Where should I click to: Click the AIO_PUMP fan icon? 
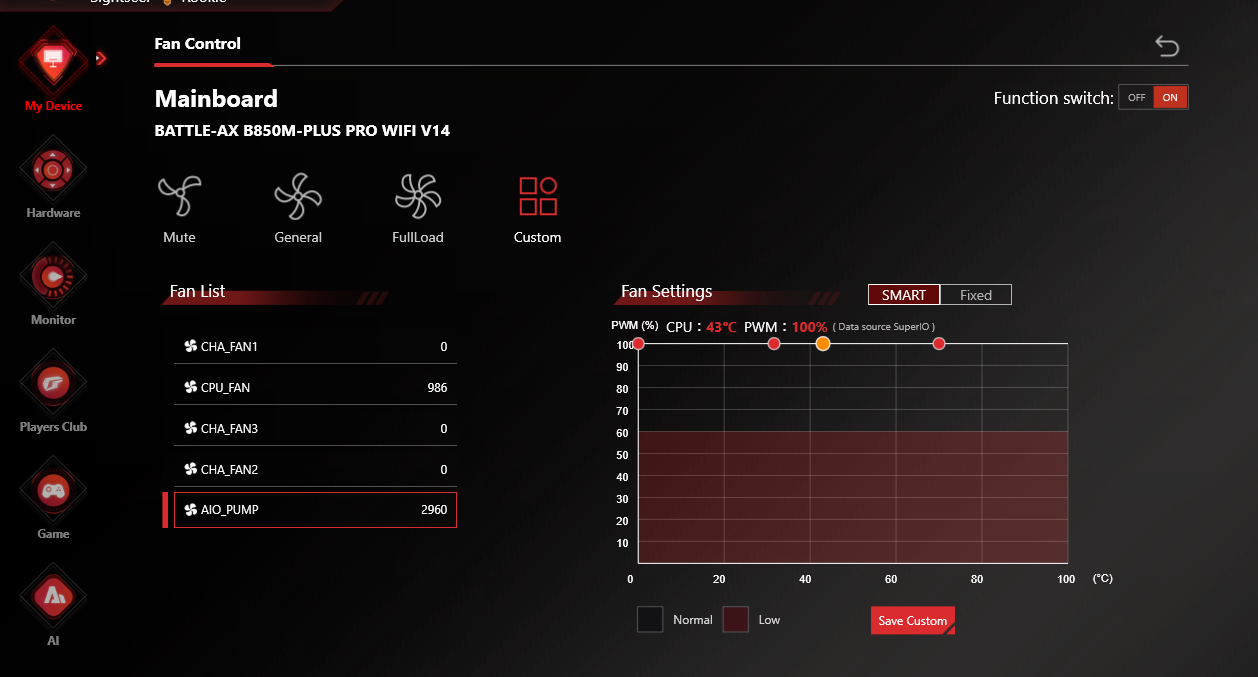point(191,510)
